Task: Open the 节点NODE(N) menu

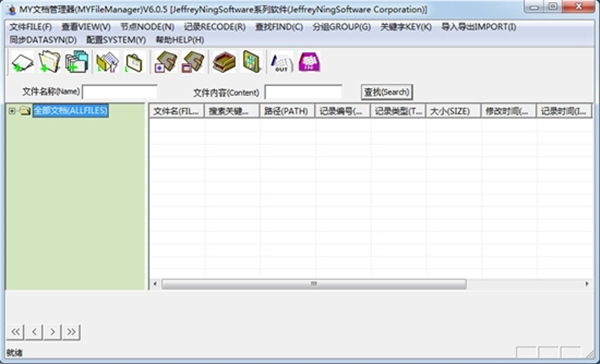Action: click(x=147, y=27)
